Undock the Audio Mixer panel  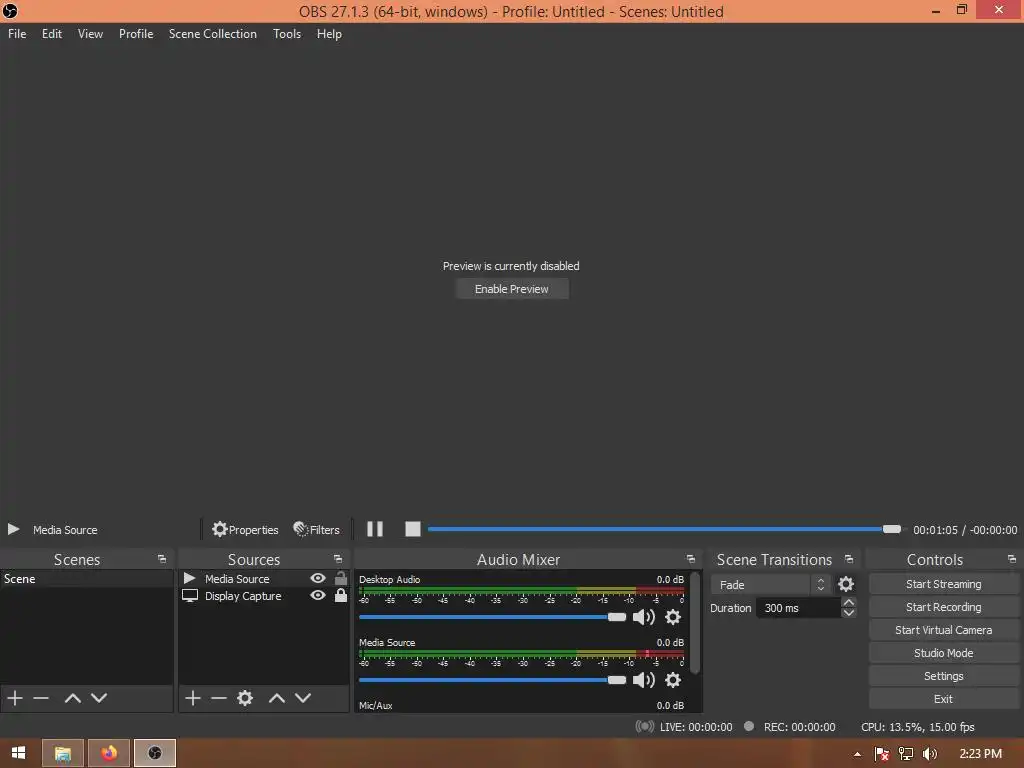tap(690, 560)
